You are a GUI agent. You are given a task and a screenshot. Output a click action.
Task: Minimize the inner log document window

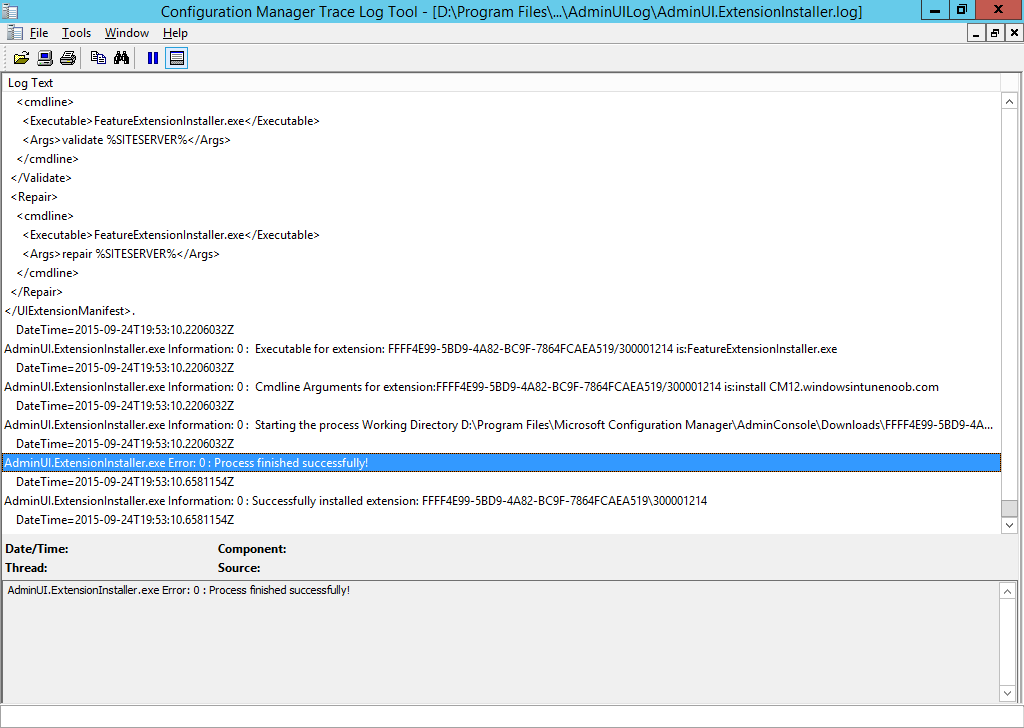(x=976, y=33)
